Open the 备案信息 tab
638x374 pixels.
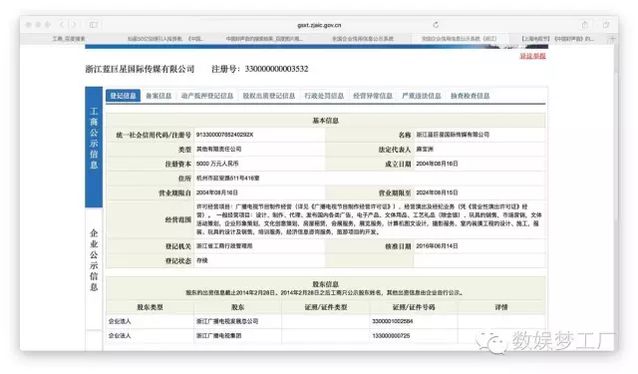coord(158,96)
